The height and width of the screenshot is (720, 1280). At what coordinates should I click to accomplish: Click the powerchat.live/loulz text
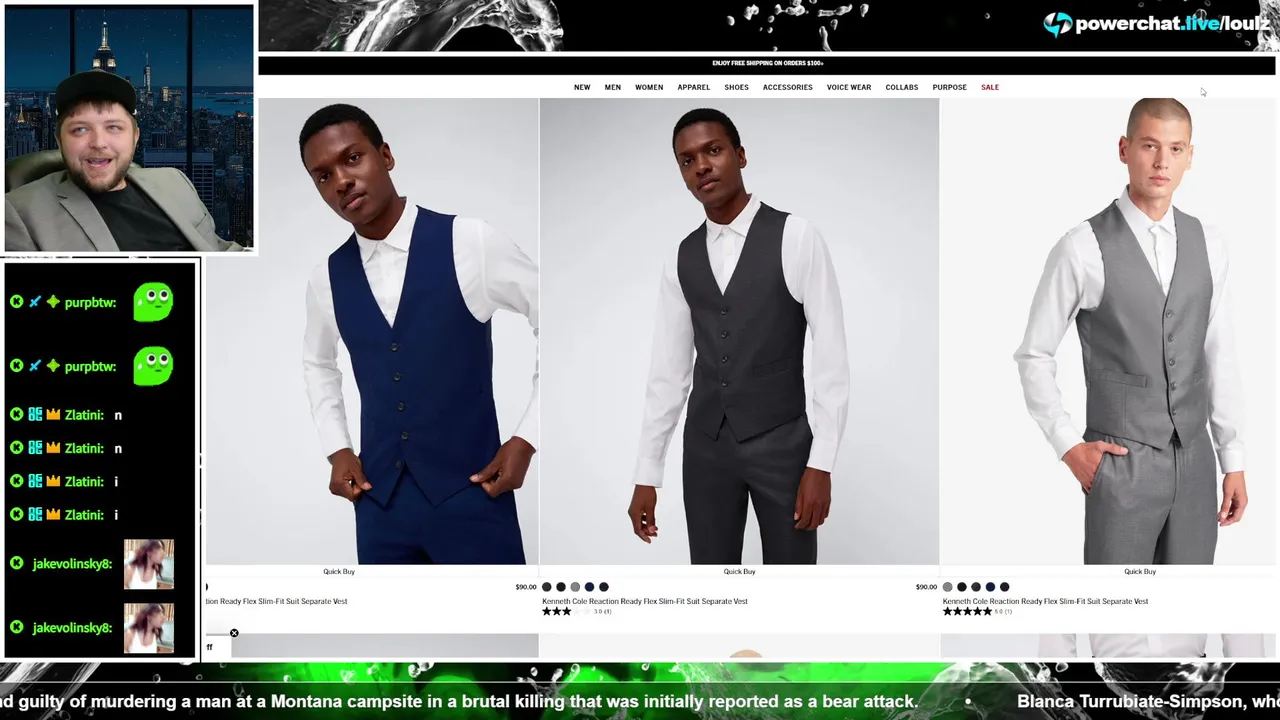pos(1173,23)
